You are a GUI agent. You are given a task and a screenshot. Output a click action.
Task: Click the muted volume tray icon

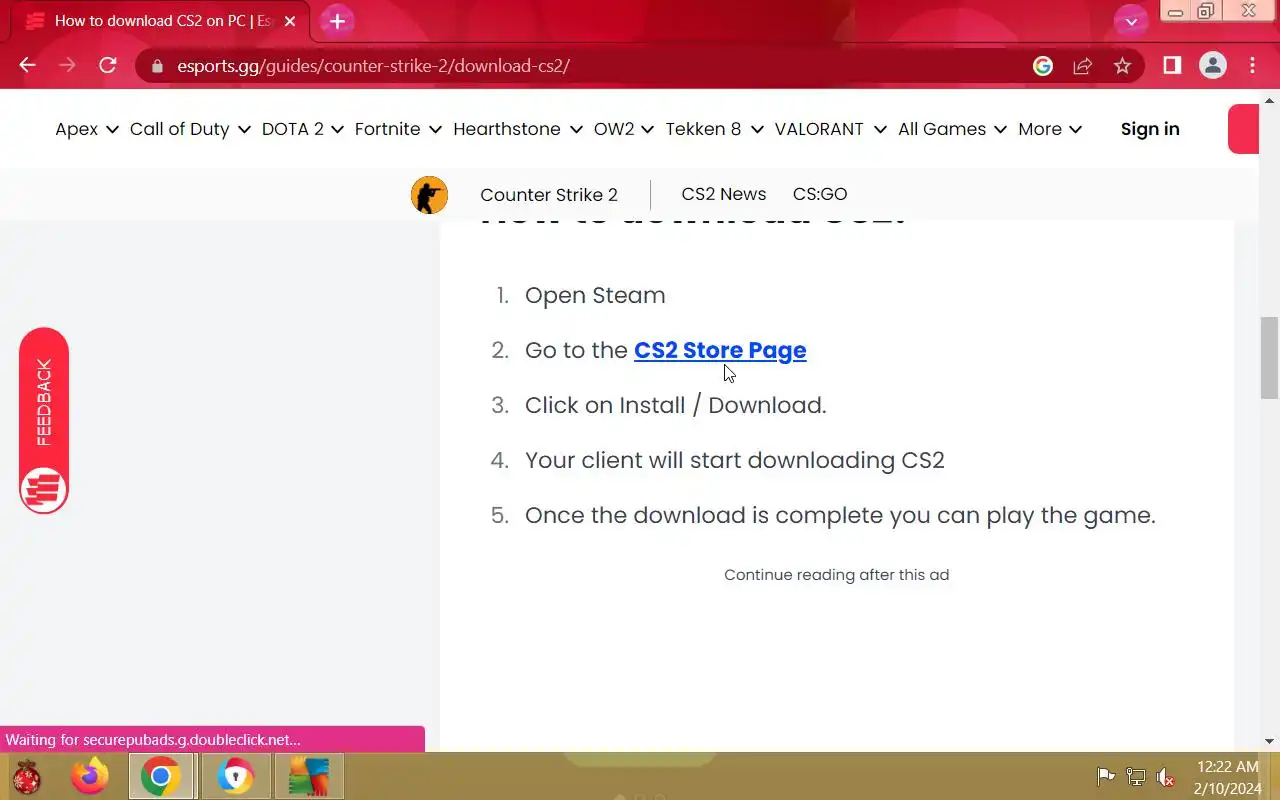click(1166, 777)
